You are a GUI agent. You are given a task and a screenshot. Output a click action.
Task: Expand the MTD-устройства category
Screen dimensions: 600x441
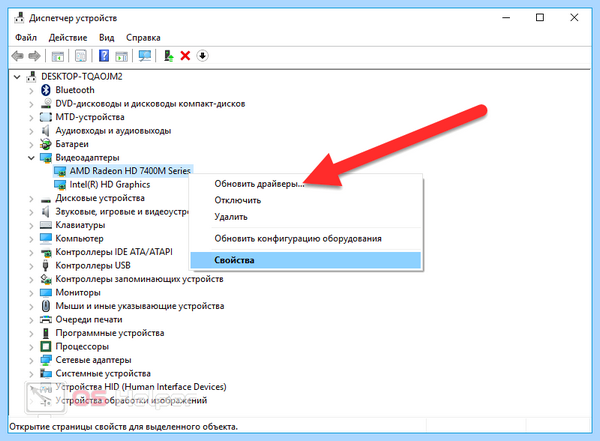tap(31, 117)
